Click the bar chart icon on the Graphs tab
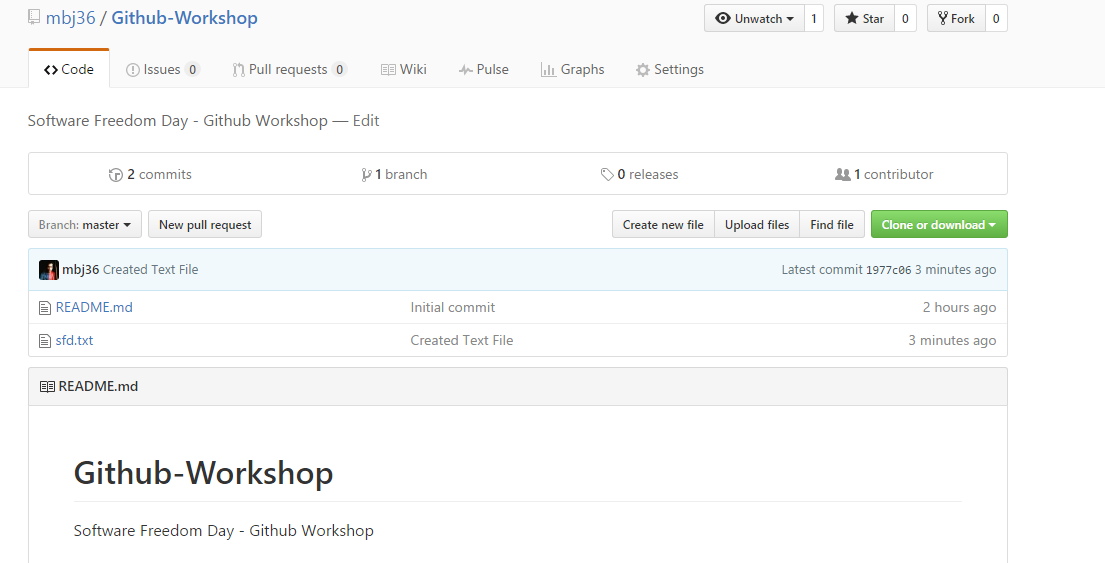Image resolution: width=1105 pixels, height=563 pixels. (x=548, y=70)
